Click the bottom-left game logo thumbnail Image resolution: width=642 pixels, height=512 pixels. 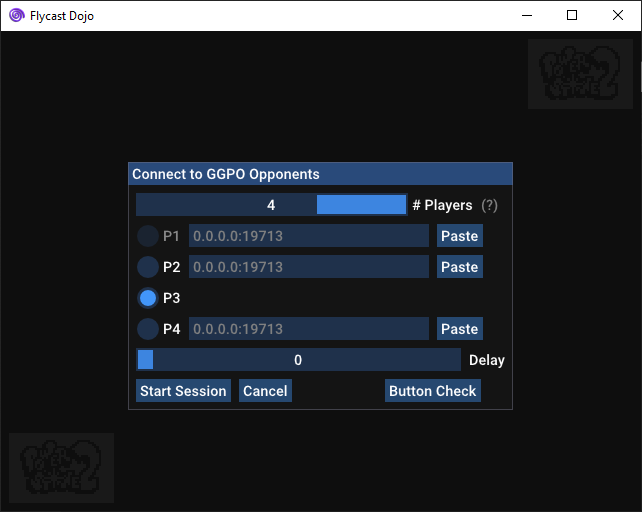coord(61,468)
